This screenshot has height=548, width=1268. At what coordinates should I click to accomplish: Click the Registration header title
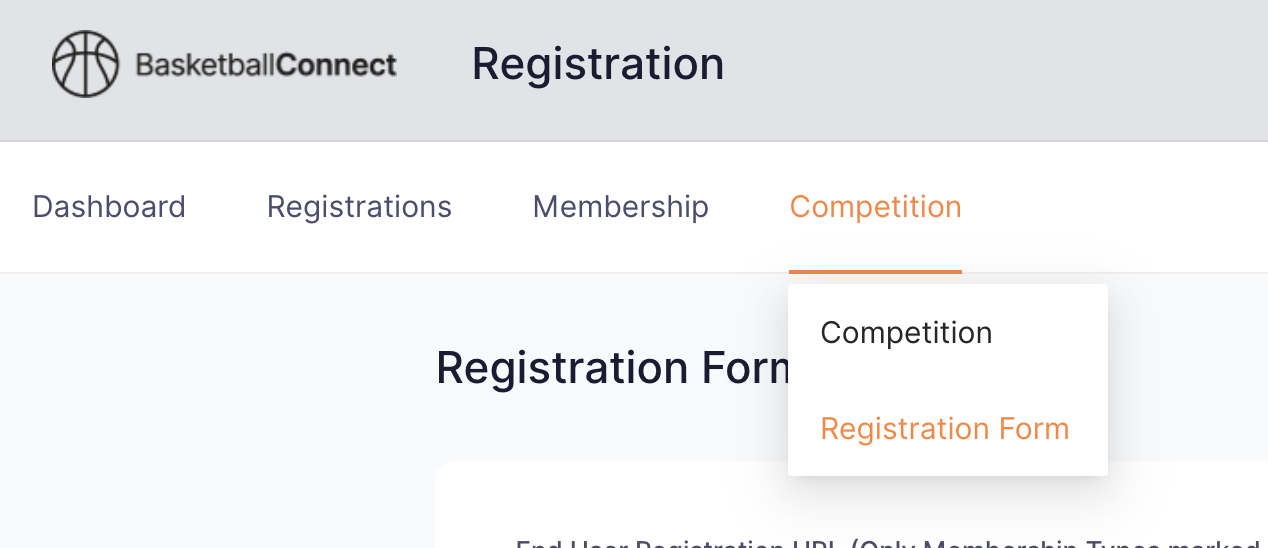tap(598, 64)
